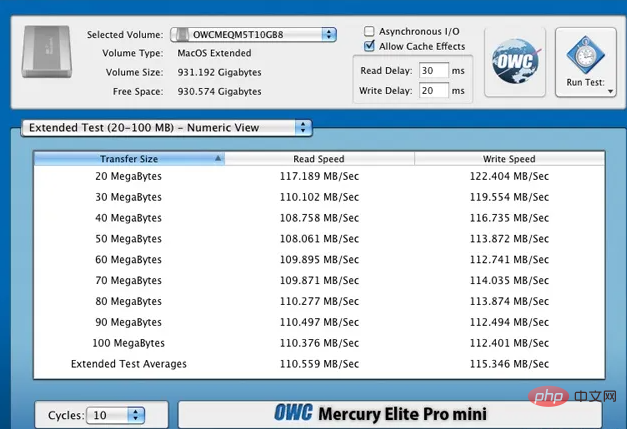
Task: Click read speed 110.277 MB/Sec
Action: click(319, 301)
